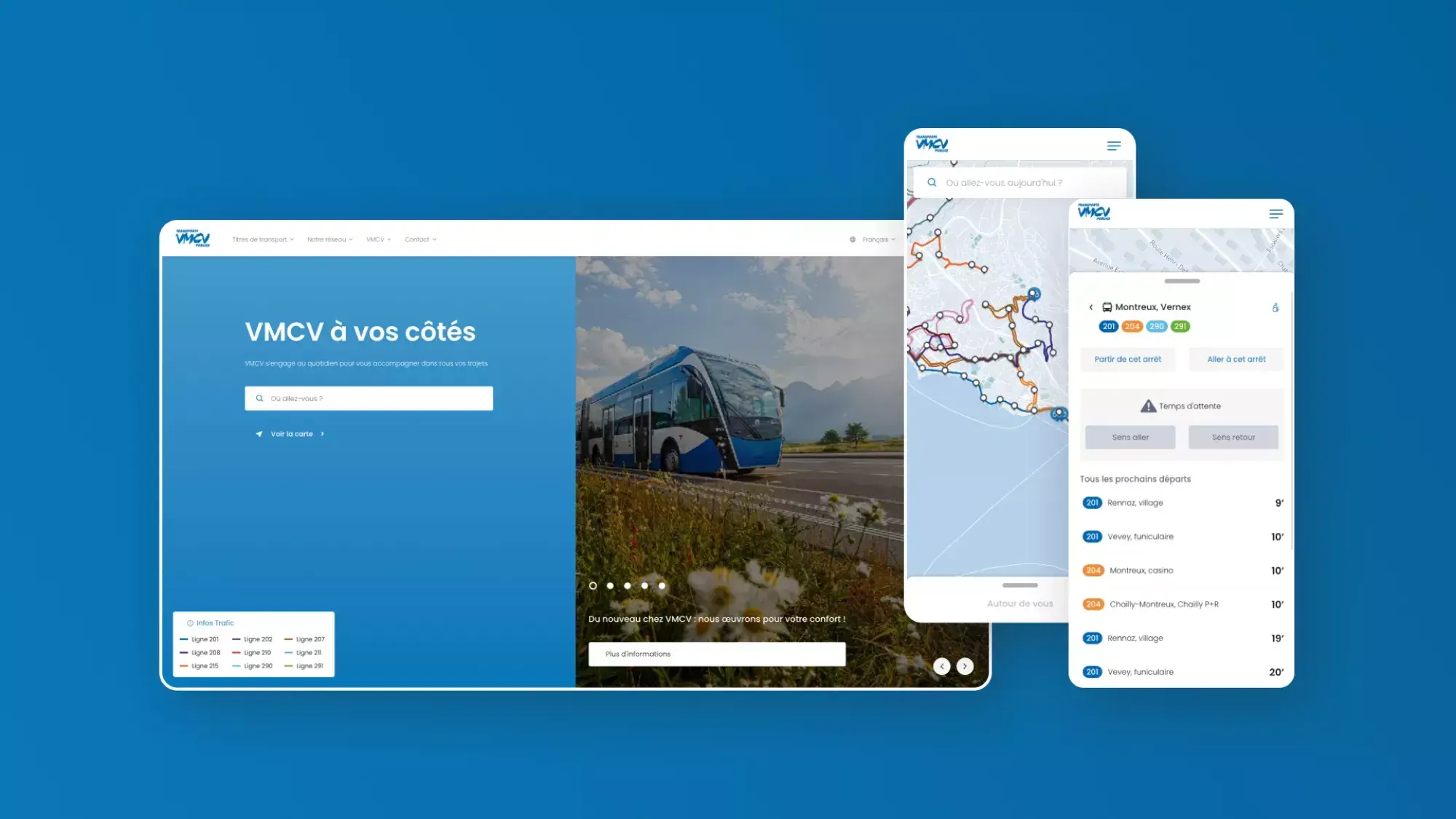The height and width of the screenshot is (819, 1456).
Task: Click the bus icon next to Montreux, Vernex
Action: click(1107, 307)
